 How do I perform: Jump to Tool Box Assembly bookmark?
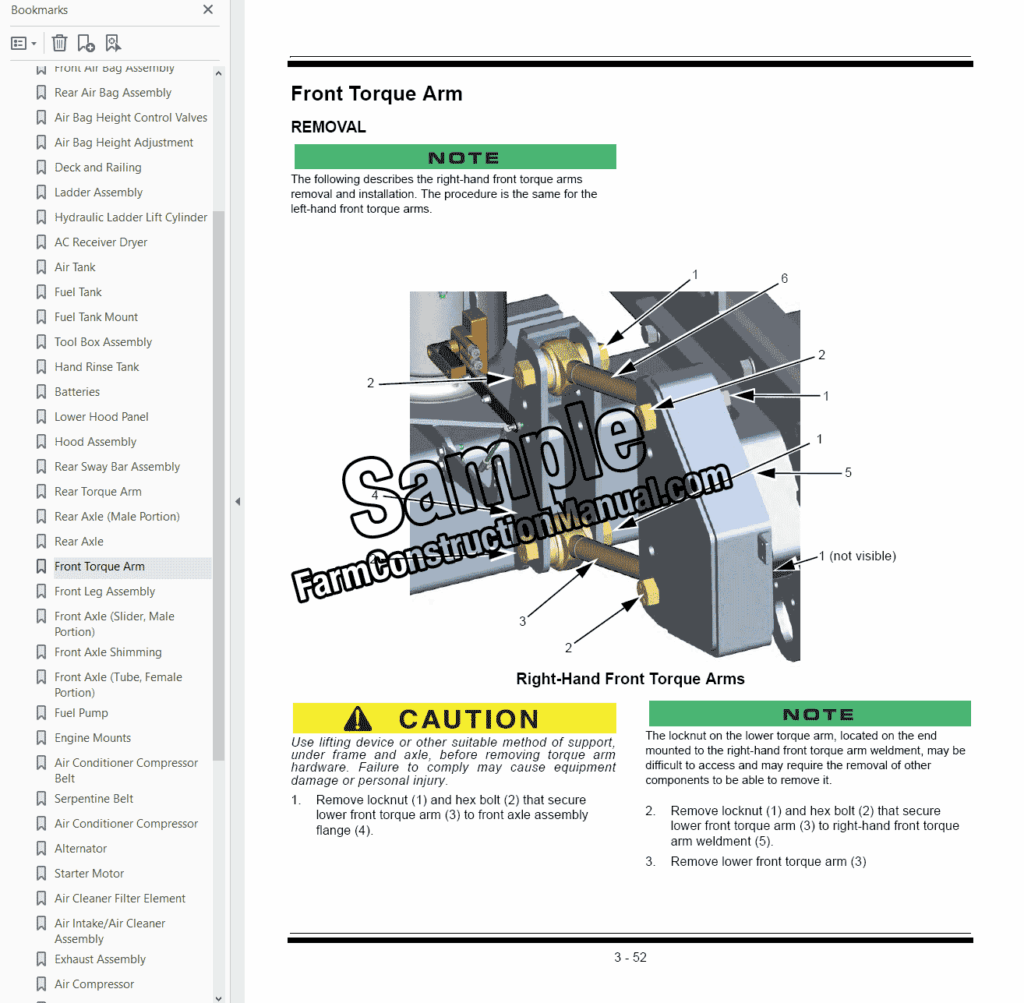click(x=103, y=342)
